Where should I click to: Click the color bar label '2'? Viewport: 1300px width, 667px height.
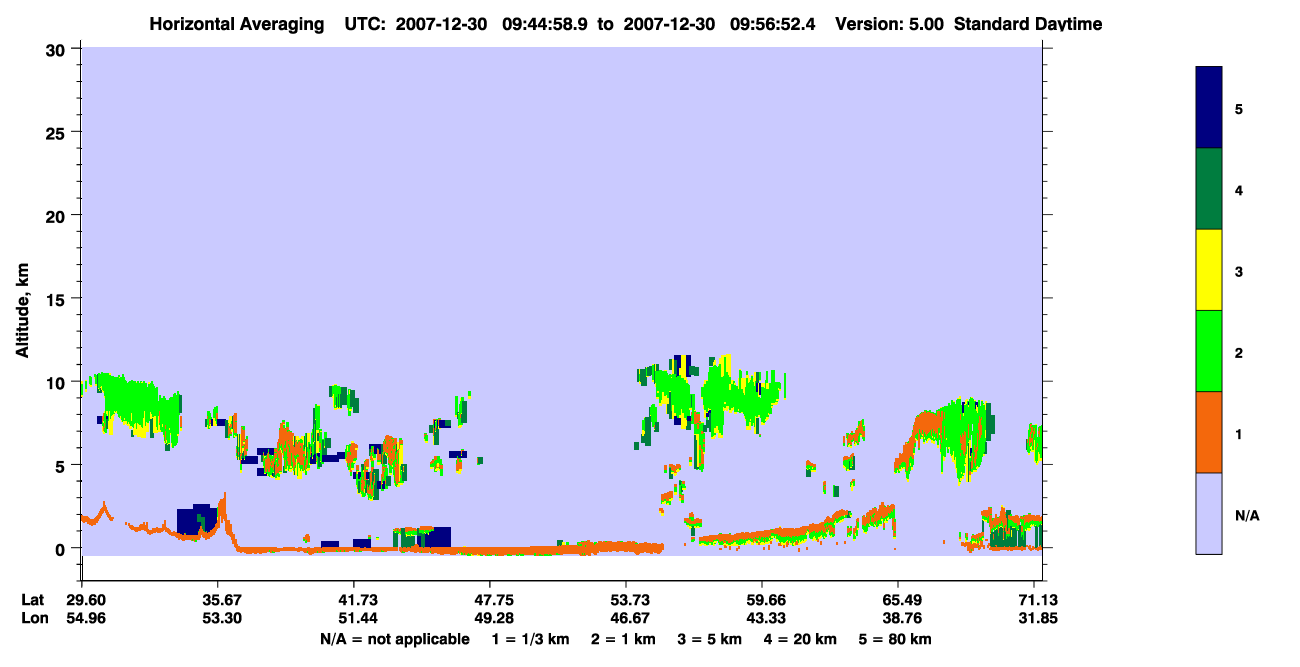[1239, 352]
